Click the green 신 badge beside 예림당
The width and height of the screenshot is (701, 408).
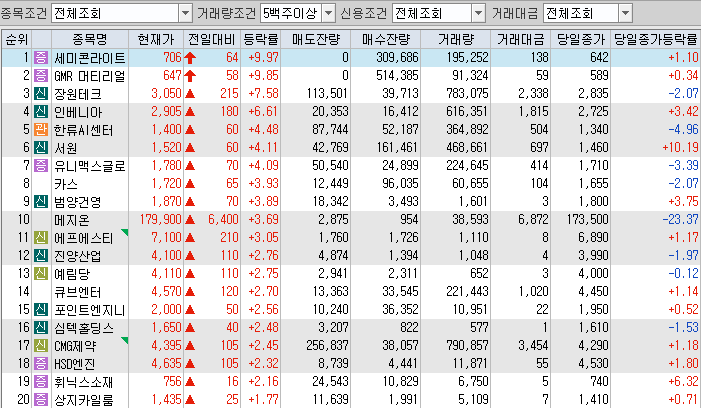[x=41, y=273]
